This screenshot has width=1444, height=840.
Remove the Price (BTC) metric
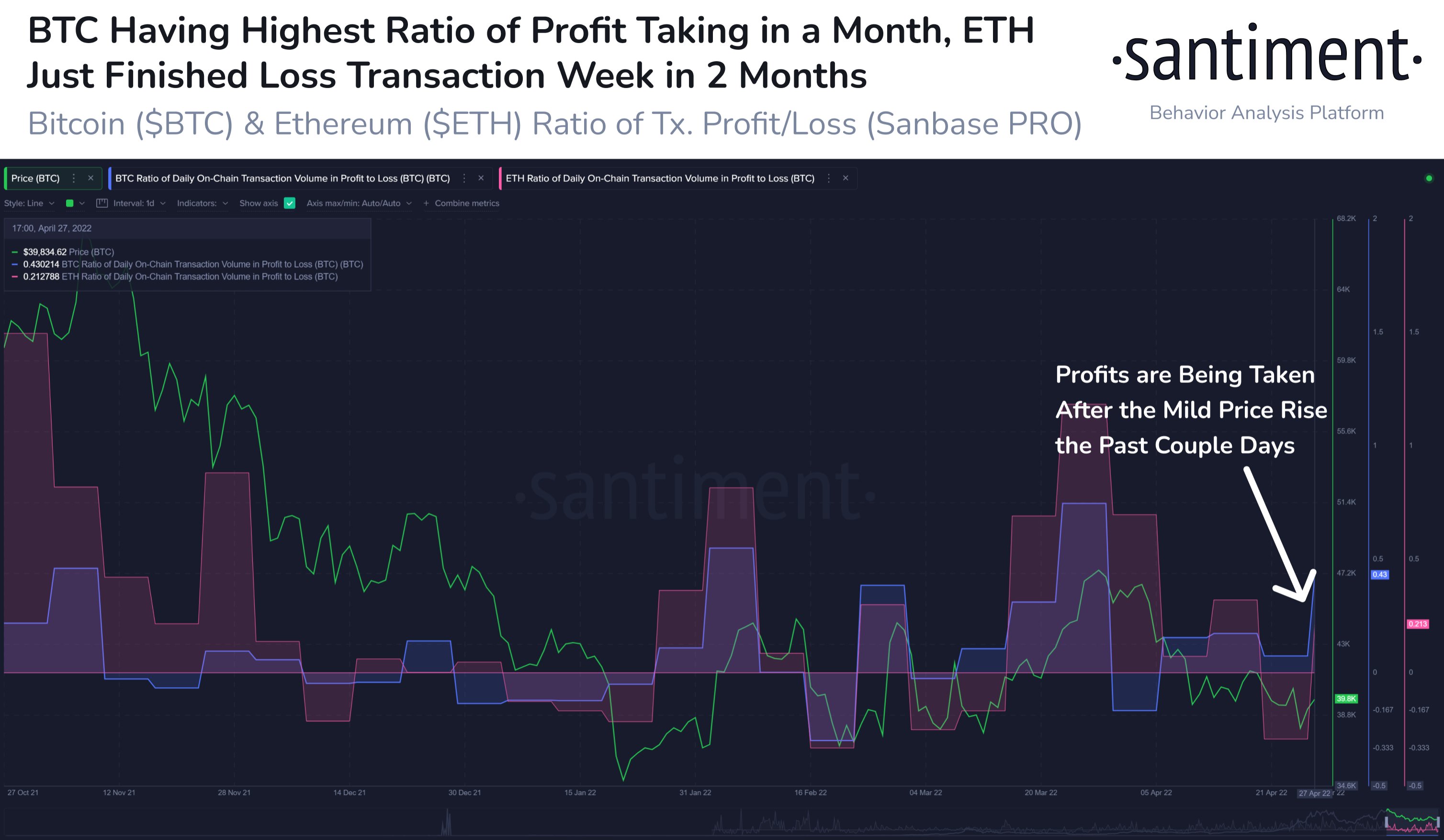click(x=90, y=178)
